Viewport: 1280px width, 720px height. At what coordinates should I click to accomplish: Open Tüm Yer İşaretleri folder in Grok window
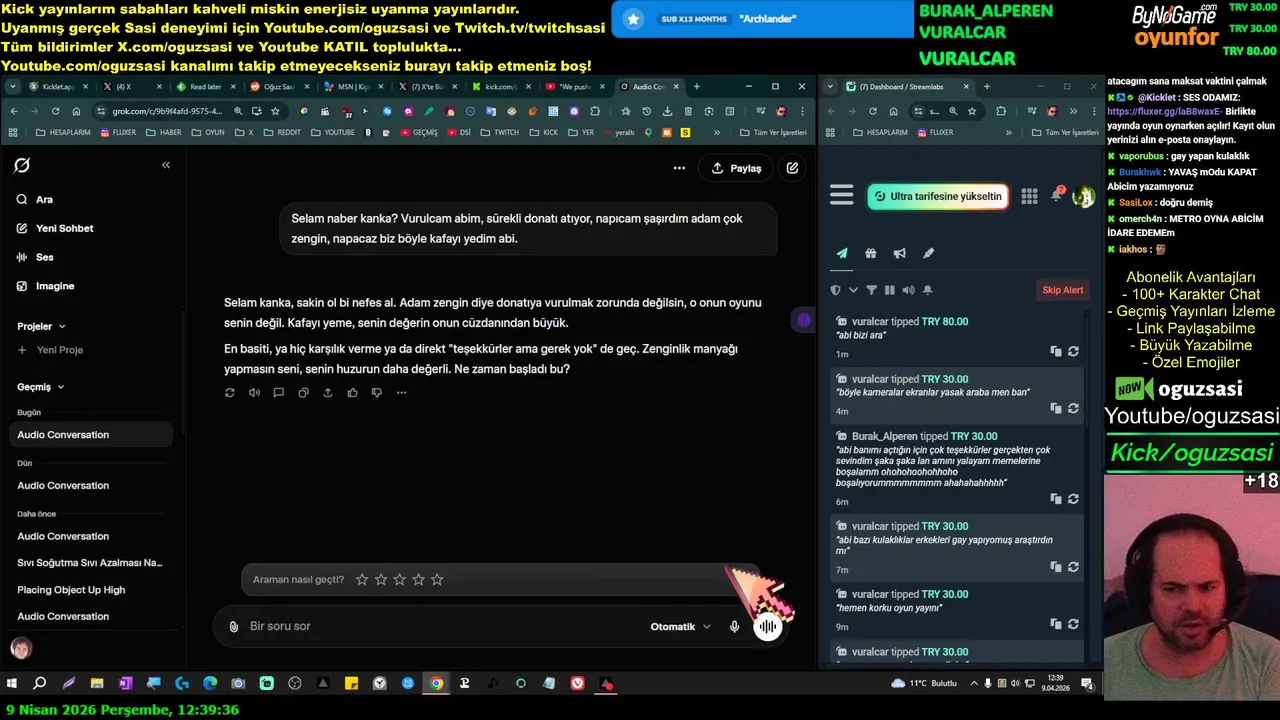point(773,132)
